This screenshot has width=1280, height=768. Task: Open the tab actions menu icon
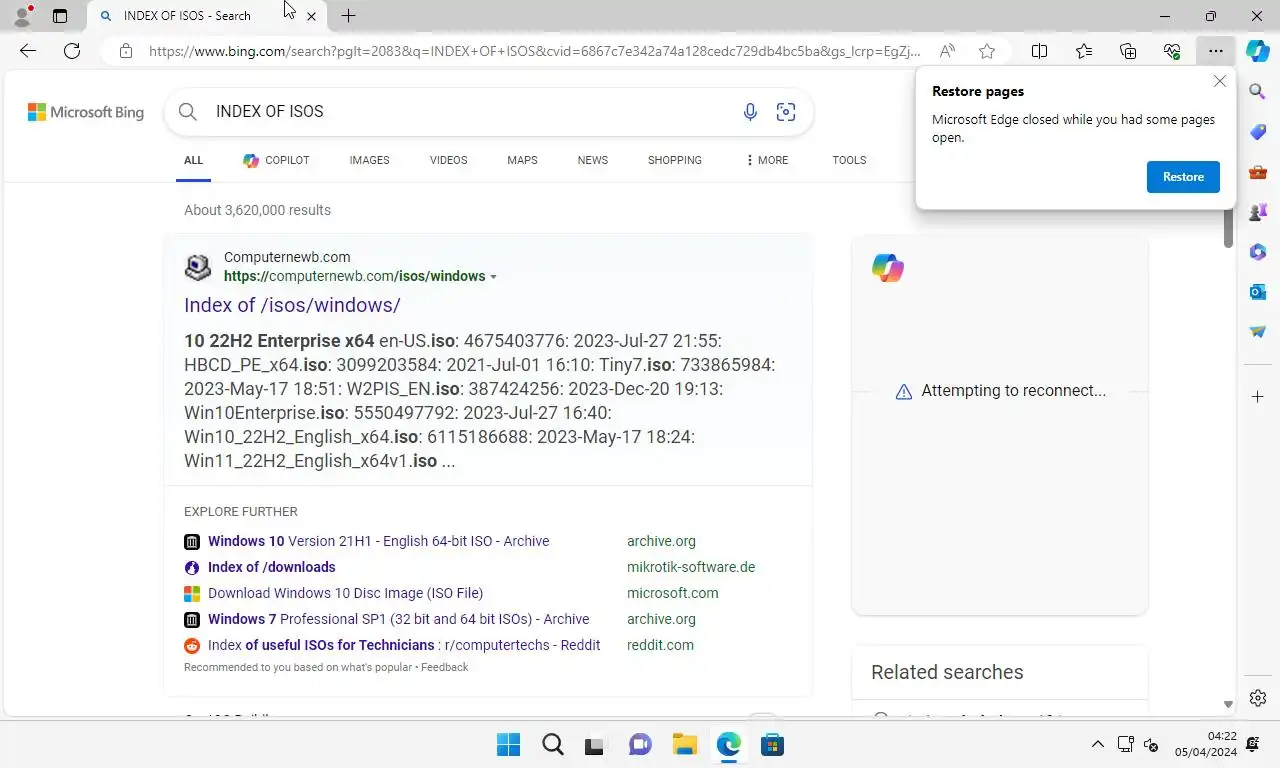tap(60, 16)
